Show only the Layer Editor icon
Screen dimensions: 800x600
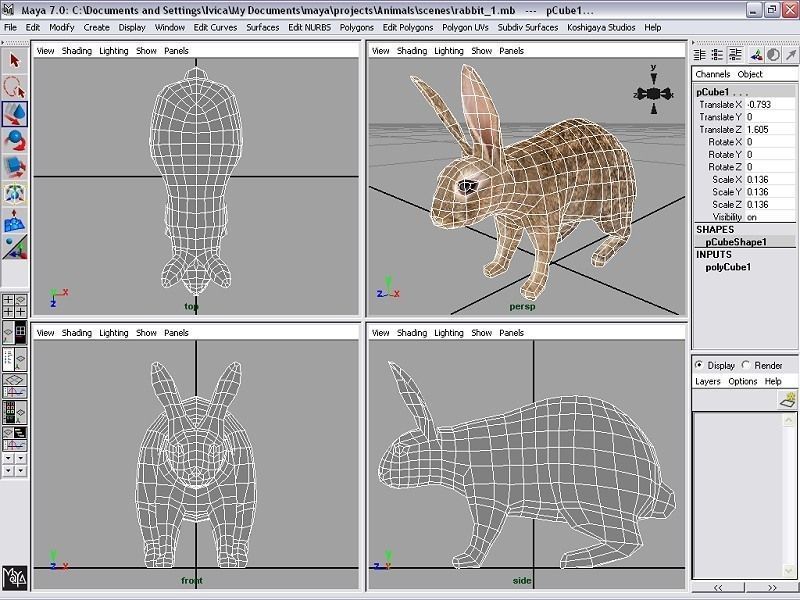pos(717,55)
